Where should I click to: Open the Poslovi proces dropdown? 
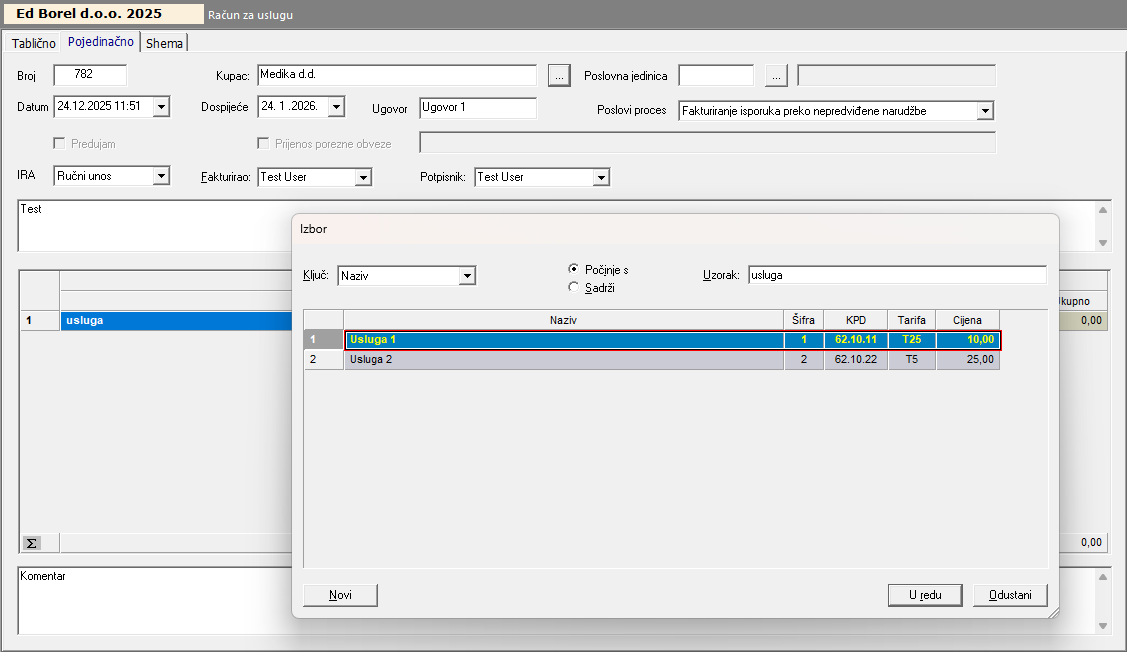coord(985,111)
